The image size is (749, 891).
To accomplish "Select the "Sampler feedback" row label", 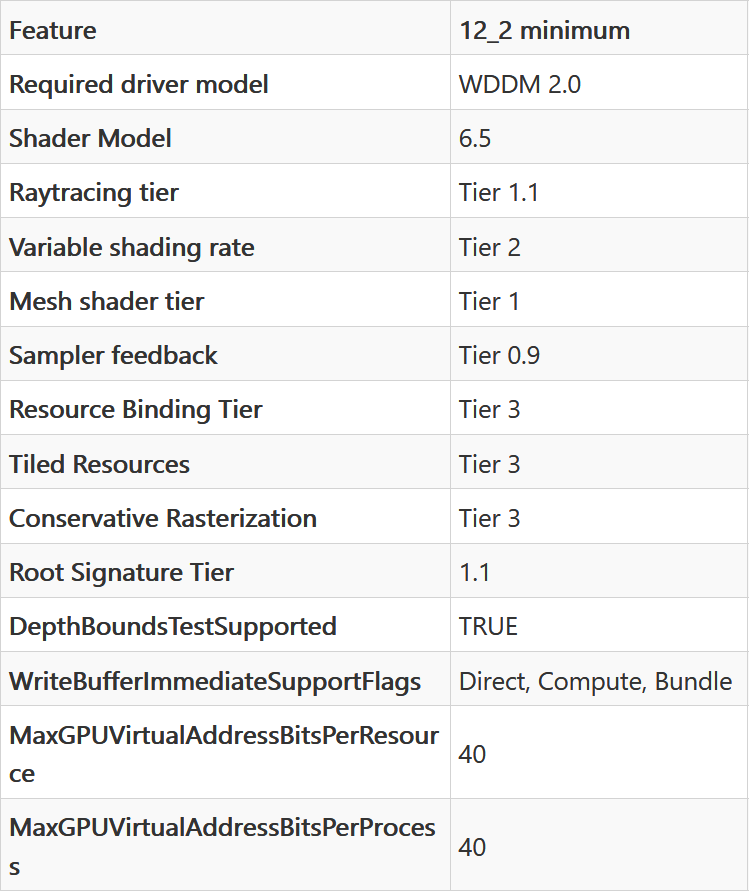I will coord(113,355).
